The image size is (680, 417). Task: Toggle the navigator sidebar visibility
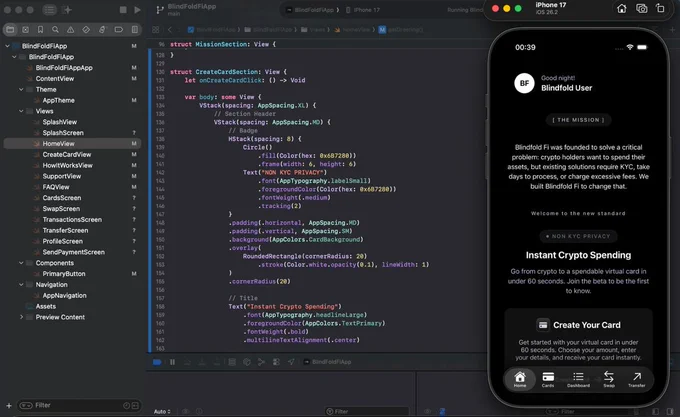(x=49, y=10)
